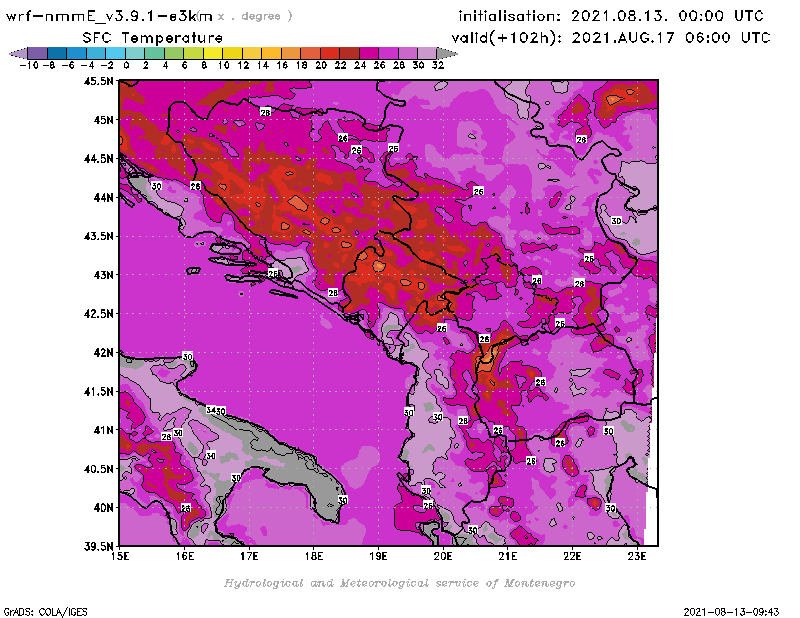The width and height of the screenshot is (800, 618).
Task: Click the orchid 28 to 30 legend swatch
Action: point(408,53)
